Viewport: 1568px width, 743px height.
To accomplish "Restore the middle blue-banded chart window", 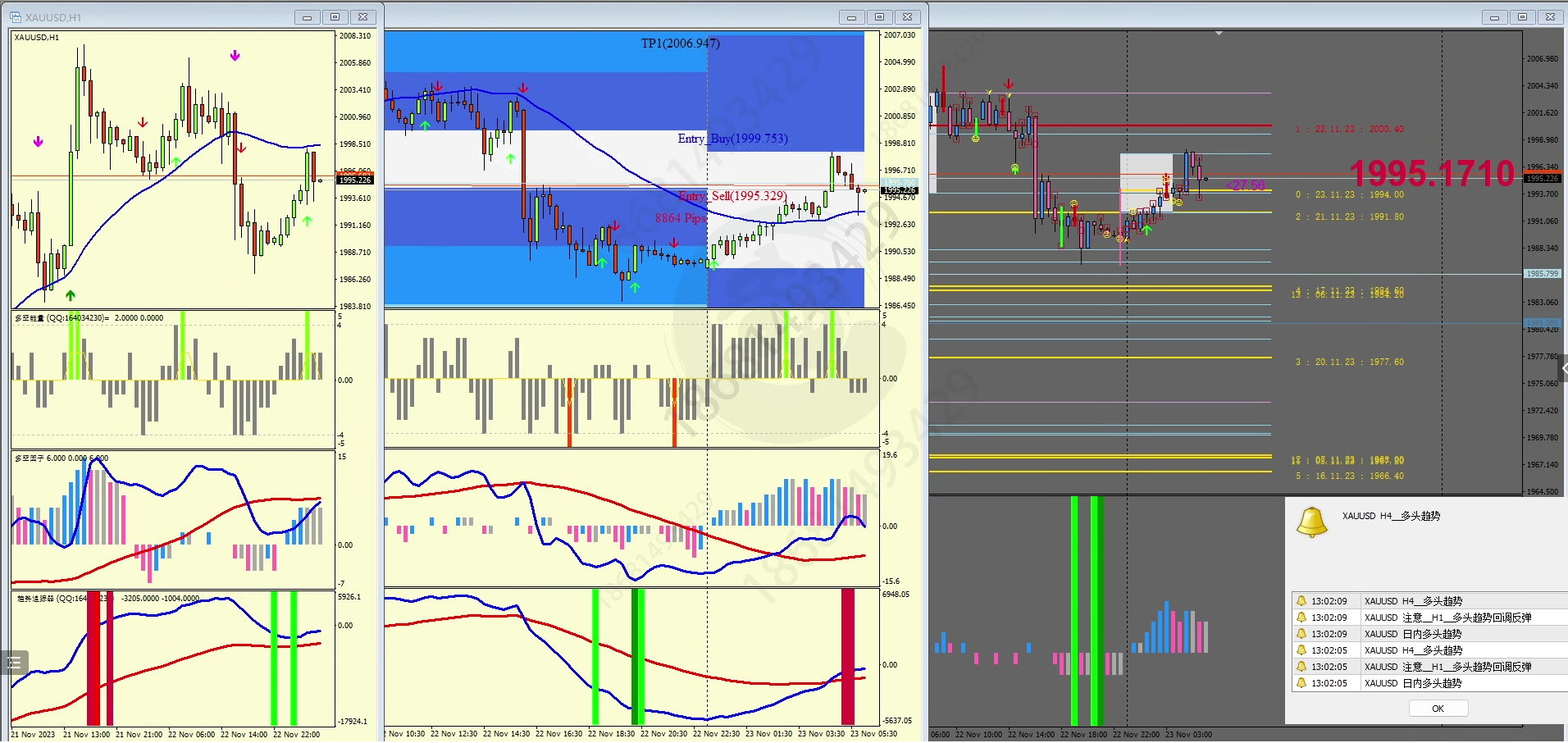I will point(879,17).
